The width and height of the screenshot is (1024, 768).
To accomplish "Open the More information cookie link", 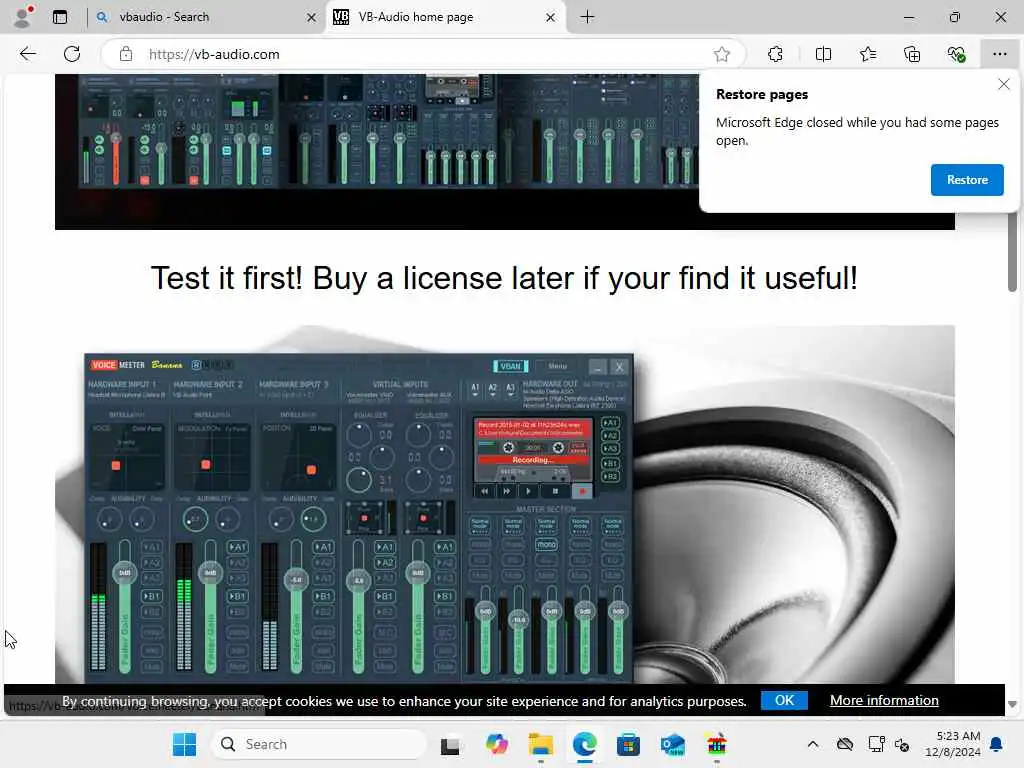I will pos(884,700).
